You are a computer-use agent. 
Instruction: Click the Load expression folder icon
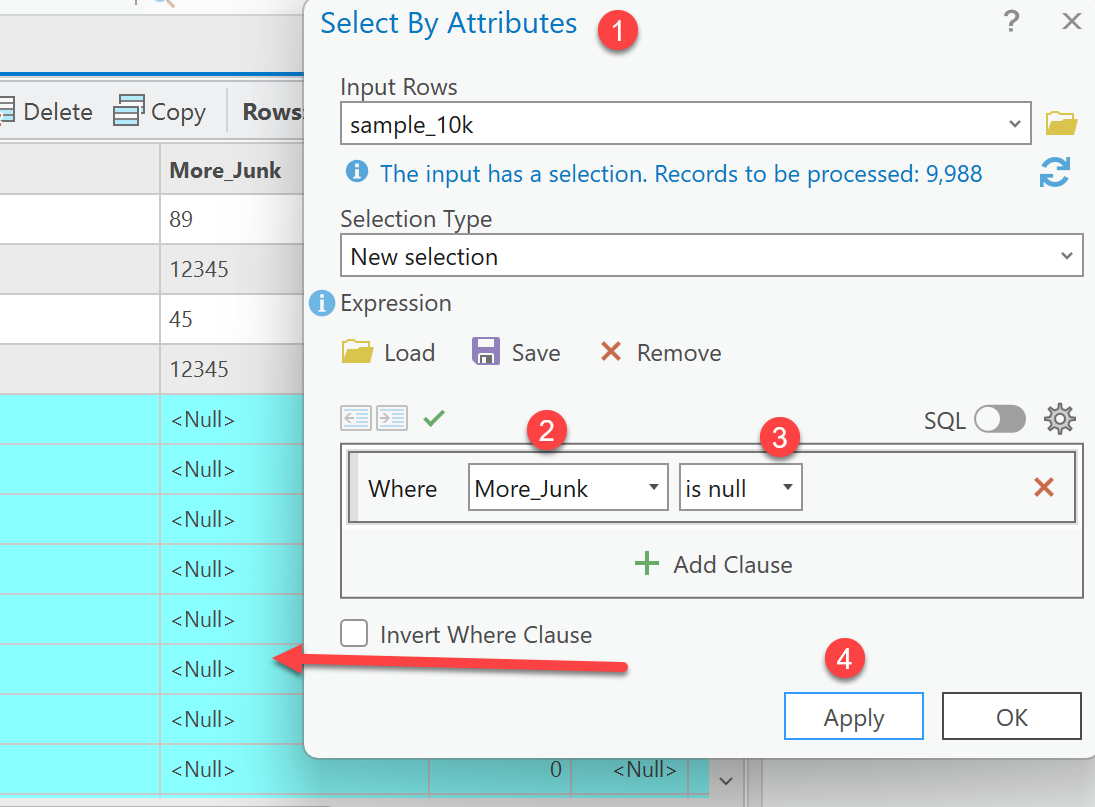357,353
